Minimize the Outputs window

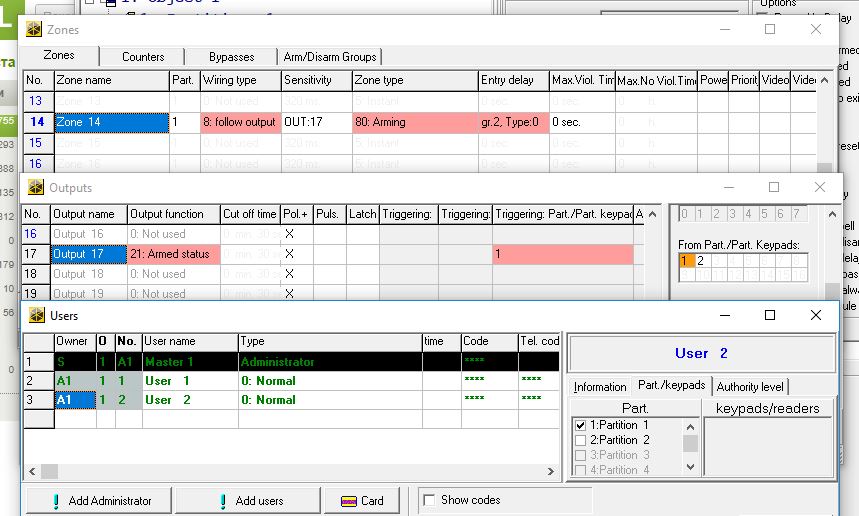pyautogui.click(x=729, y=187)
